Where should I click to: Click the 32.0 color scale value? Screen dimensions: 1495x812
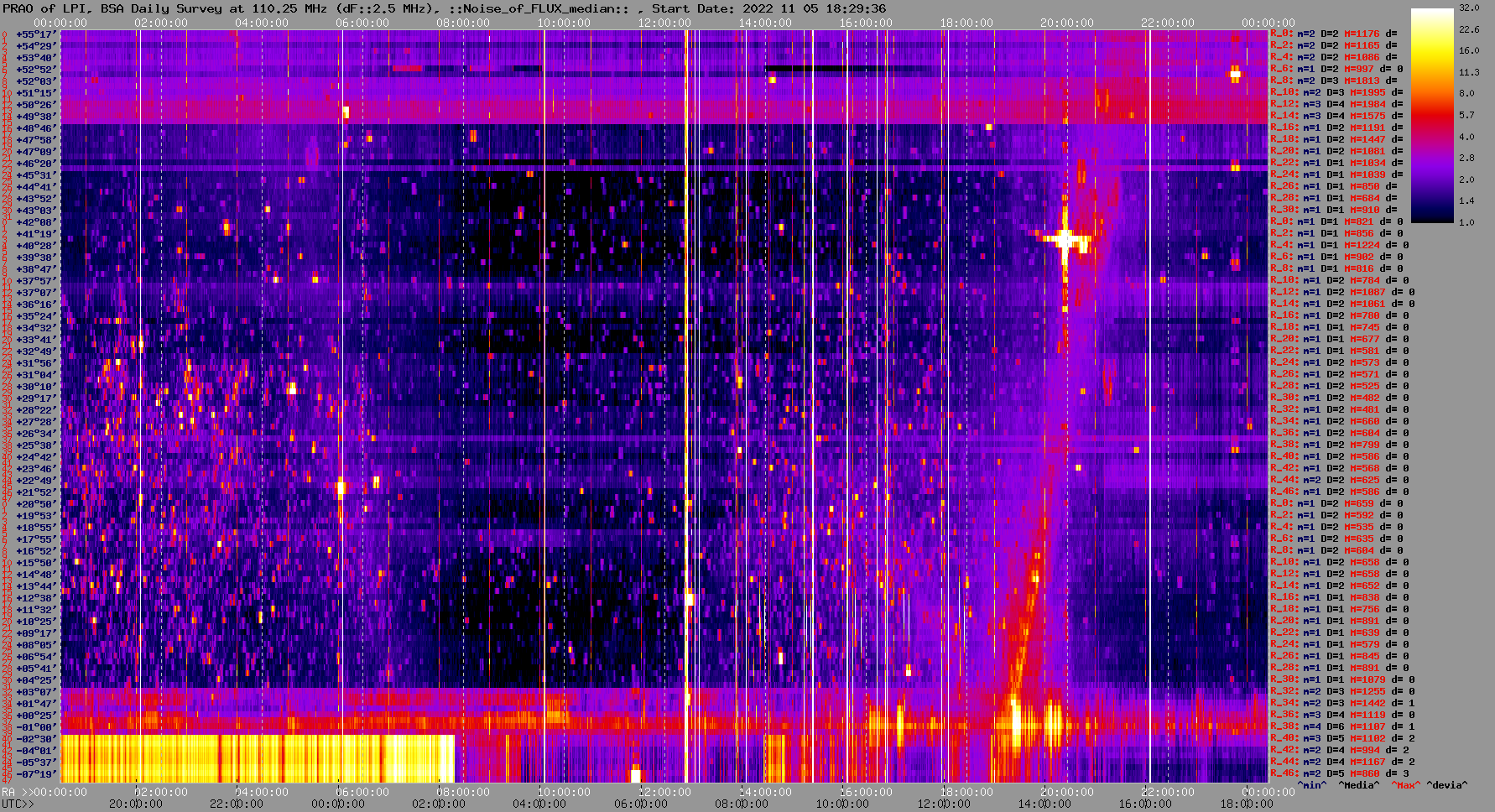pyautogui.click(x=1469, y=8)
